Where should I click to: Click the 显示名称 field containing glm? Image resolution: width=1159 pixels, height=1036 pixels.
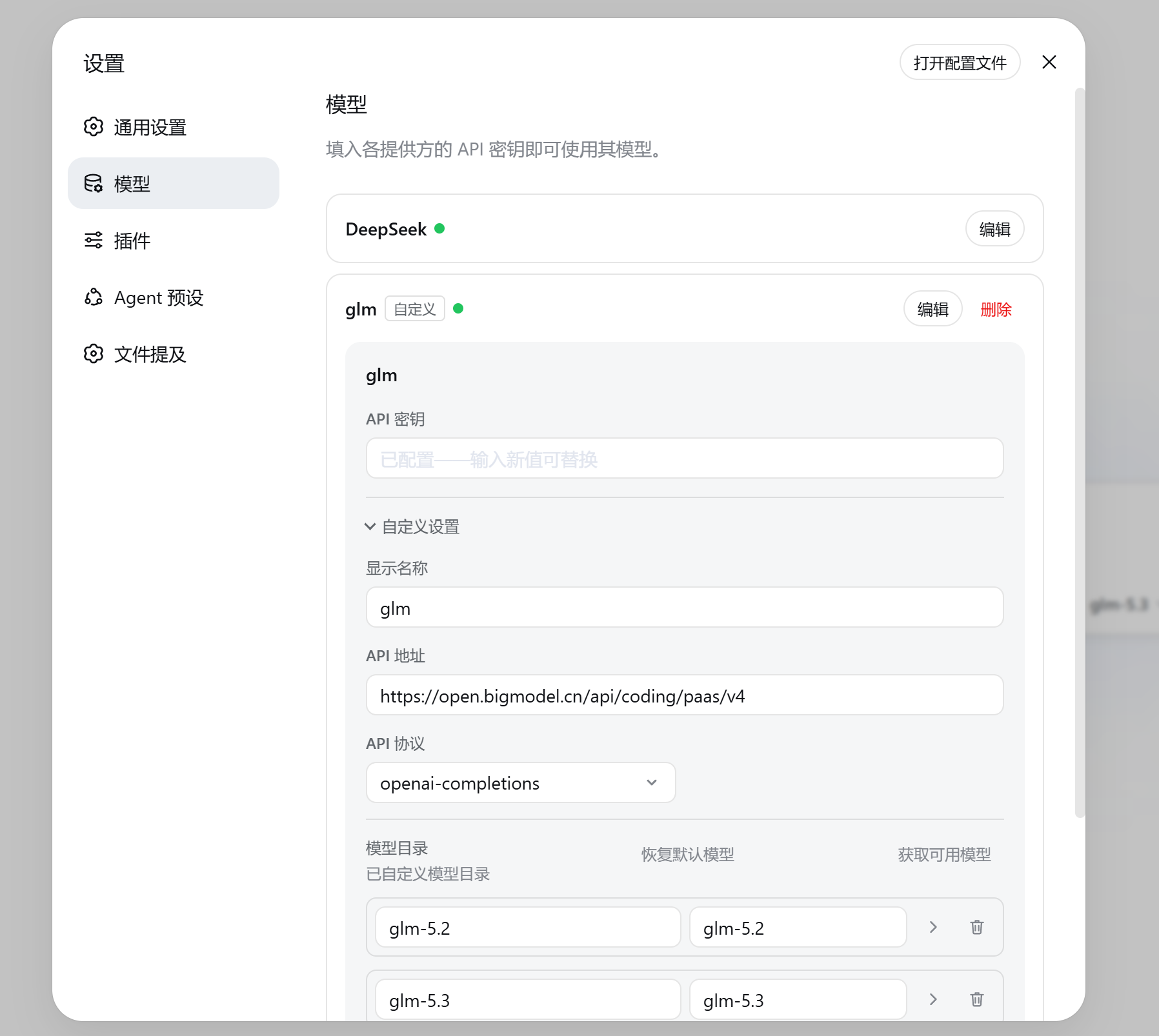pyautogui.click(x=685, y=608)
